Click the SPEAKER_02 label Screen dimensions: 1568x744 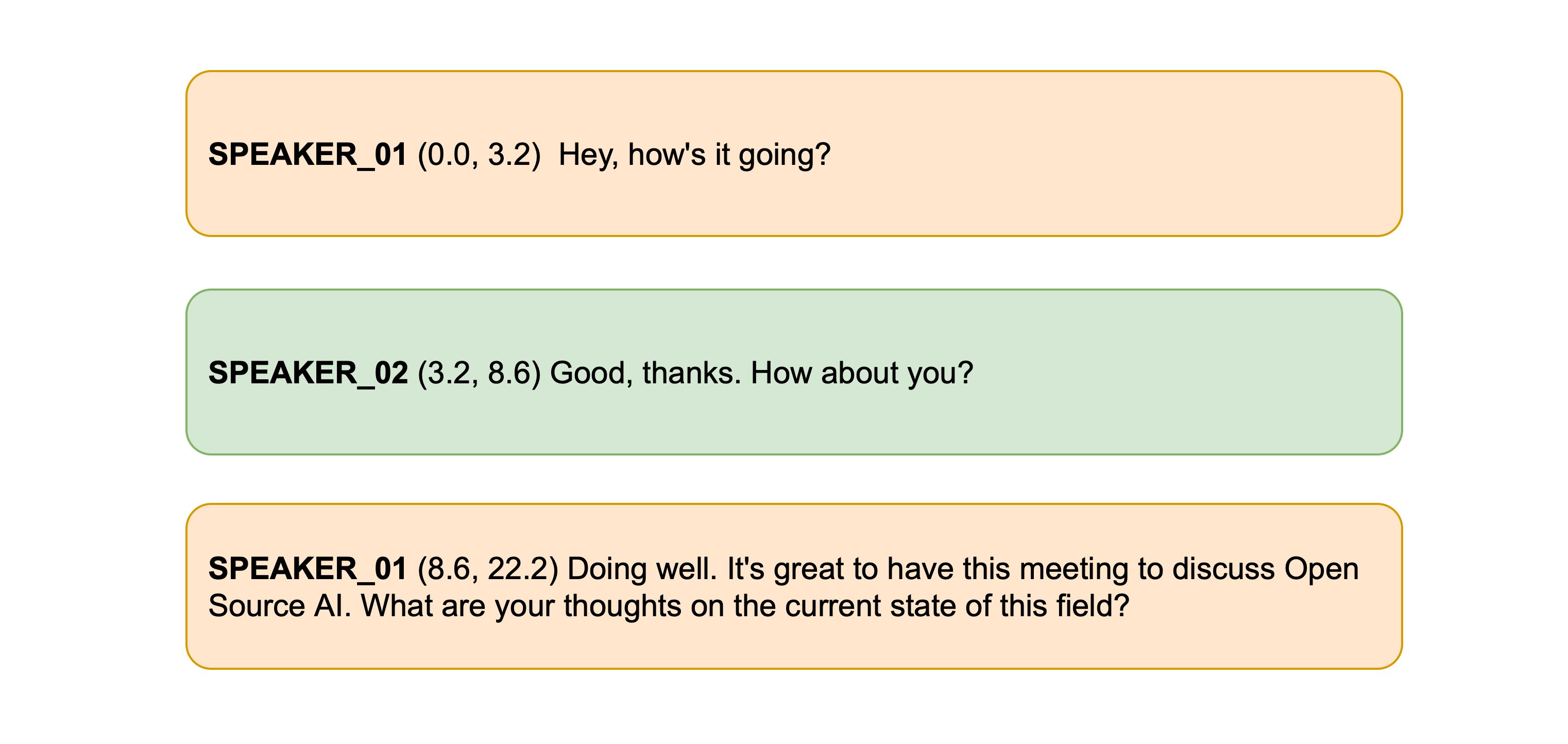point(308,373)
